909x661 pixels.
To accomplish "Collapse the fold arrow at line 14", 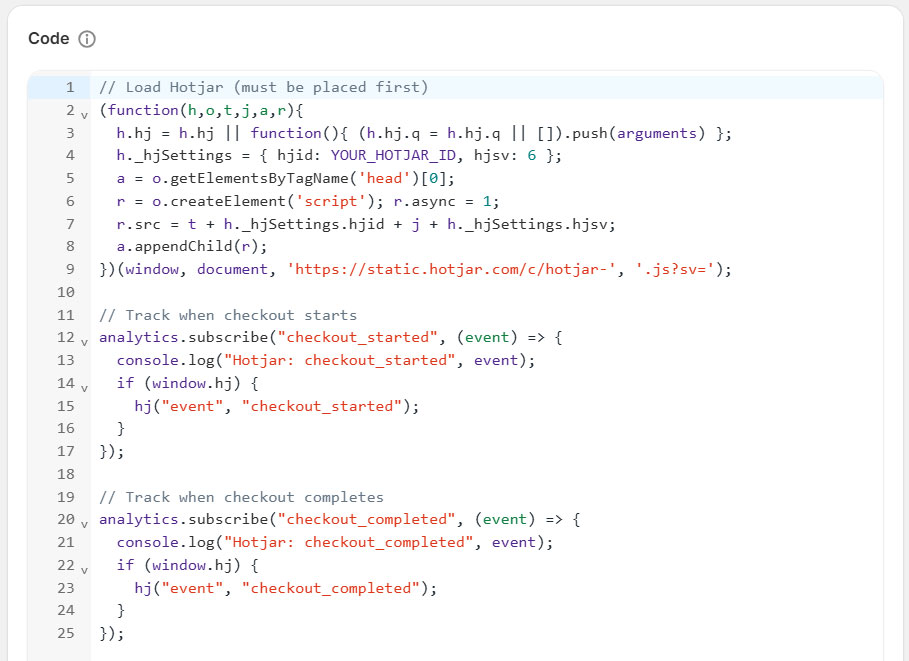I will click(85, 388).
